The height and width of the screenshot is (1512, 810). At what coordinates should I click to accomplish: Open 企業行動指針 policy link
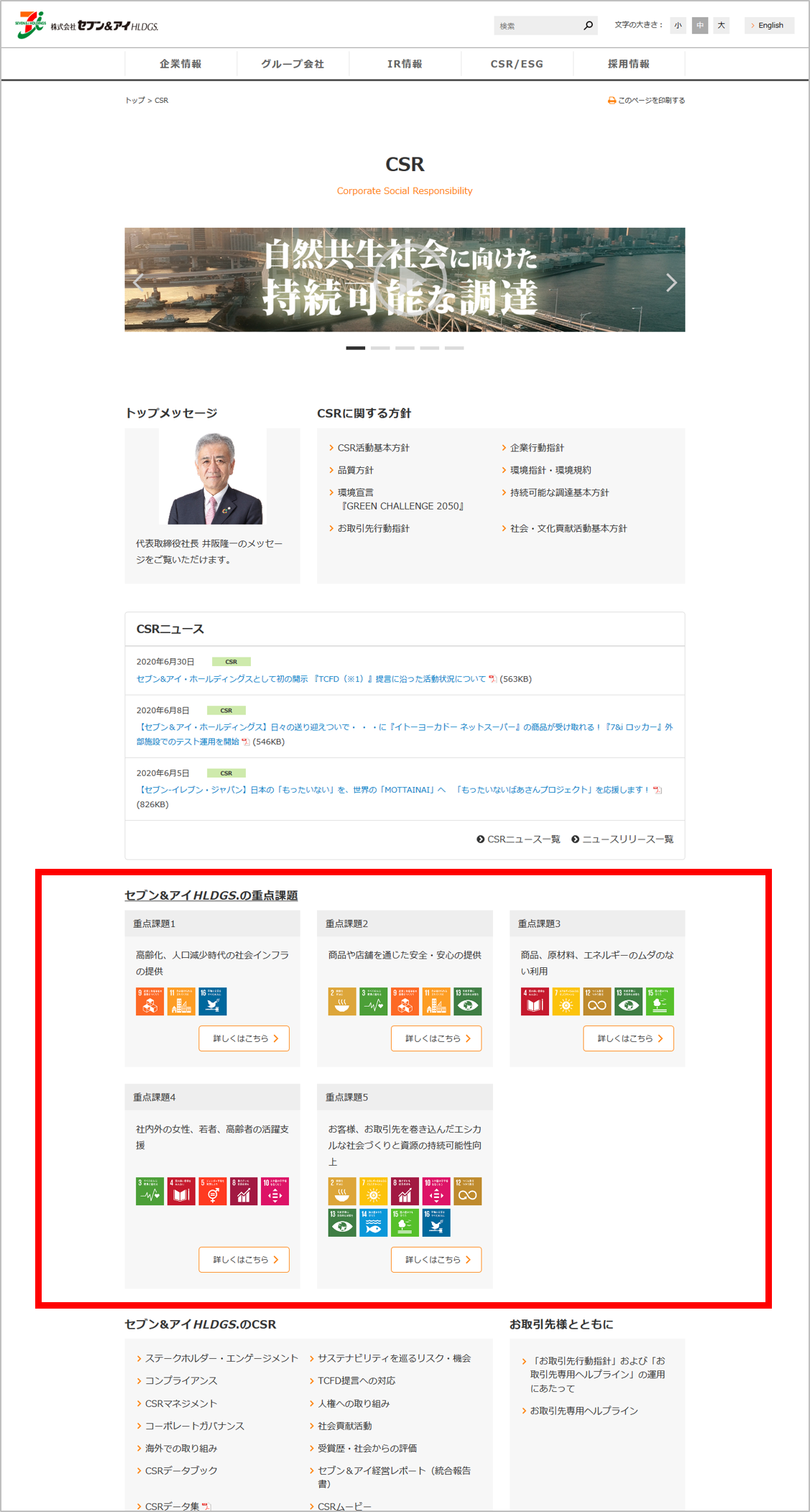[536, 448]
